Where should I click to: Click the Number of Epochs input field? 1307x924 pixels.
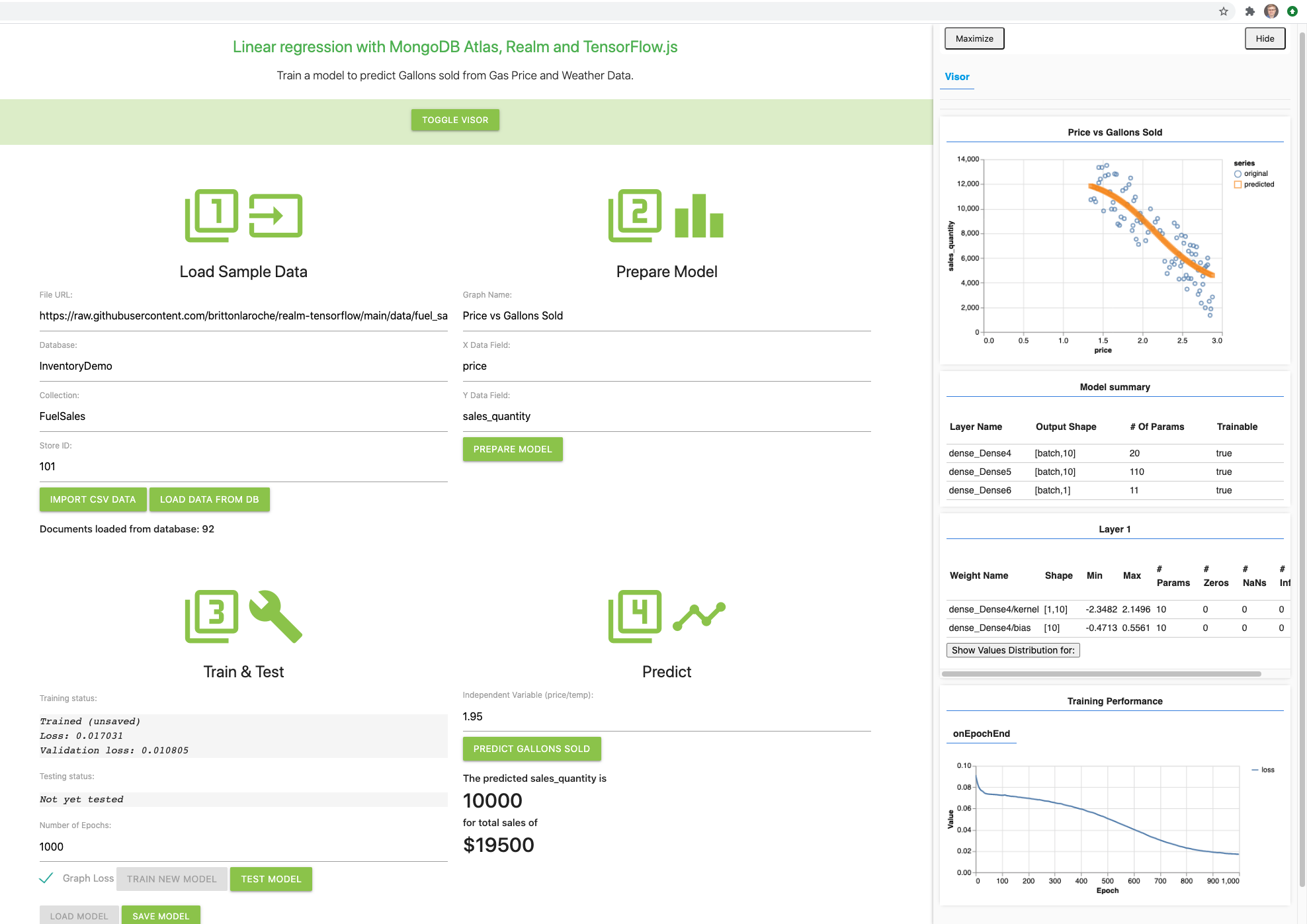(243, 847)
